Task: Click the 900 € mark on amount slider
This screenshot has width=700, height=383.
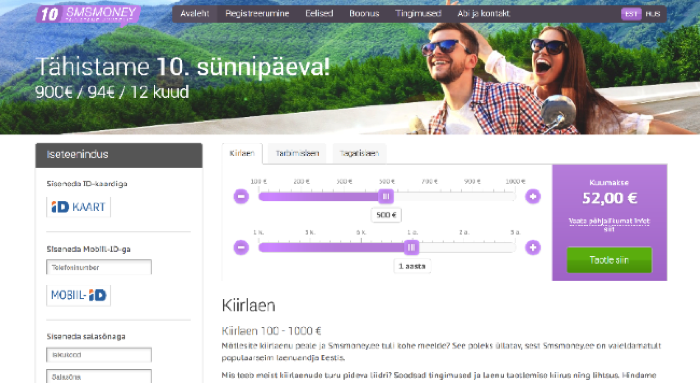Action: click(x=472, y=181)
